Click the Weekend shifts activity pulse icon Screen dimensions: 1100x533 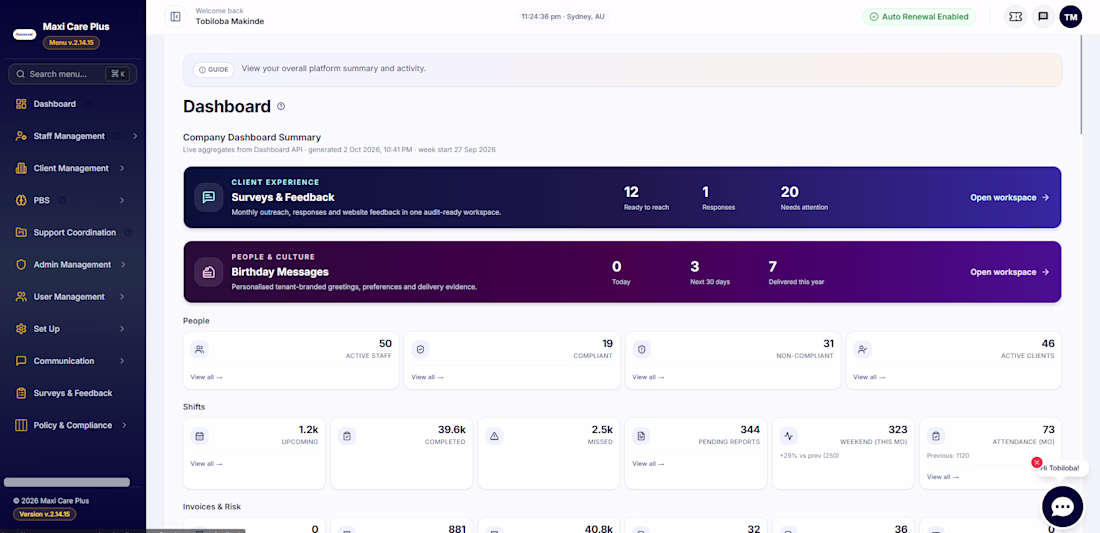(x=789, y=436)
